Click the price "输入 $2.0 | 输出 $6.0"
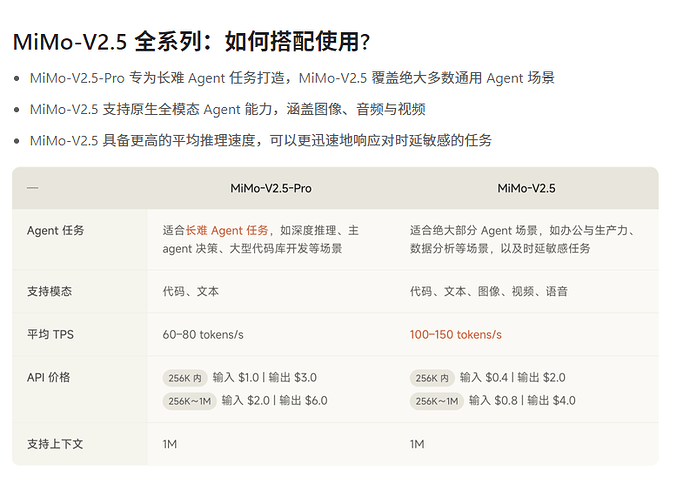The width and height of the screenshot is (690, 477). 275,400
